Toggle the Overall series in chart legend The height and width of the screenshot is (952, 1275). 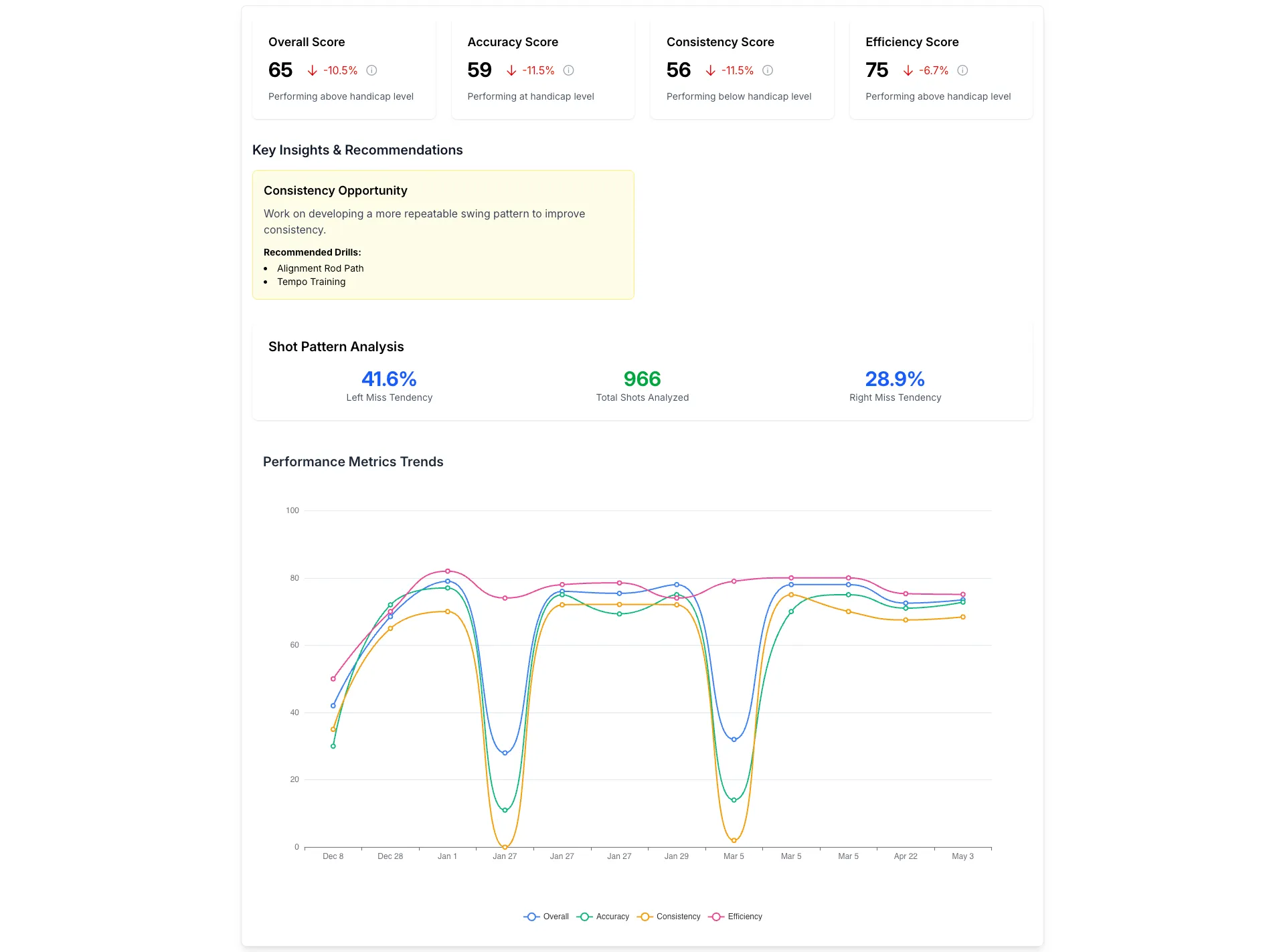pos(546,917)
